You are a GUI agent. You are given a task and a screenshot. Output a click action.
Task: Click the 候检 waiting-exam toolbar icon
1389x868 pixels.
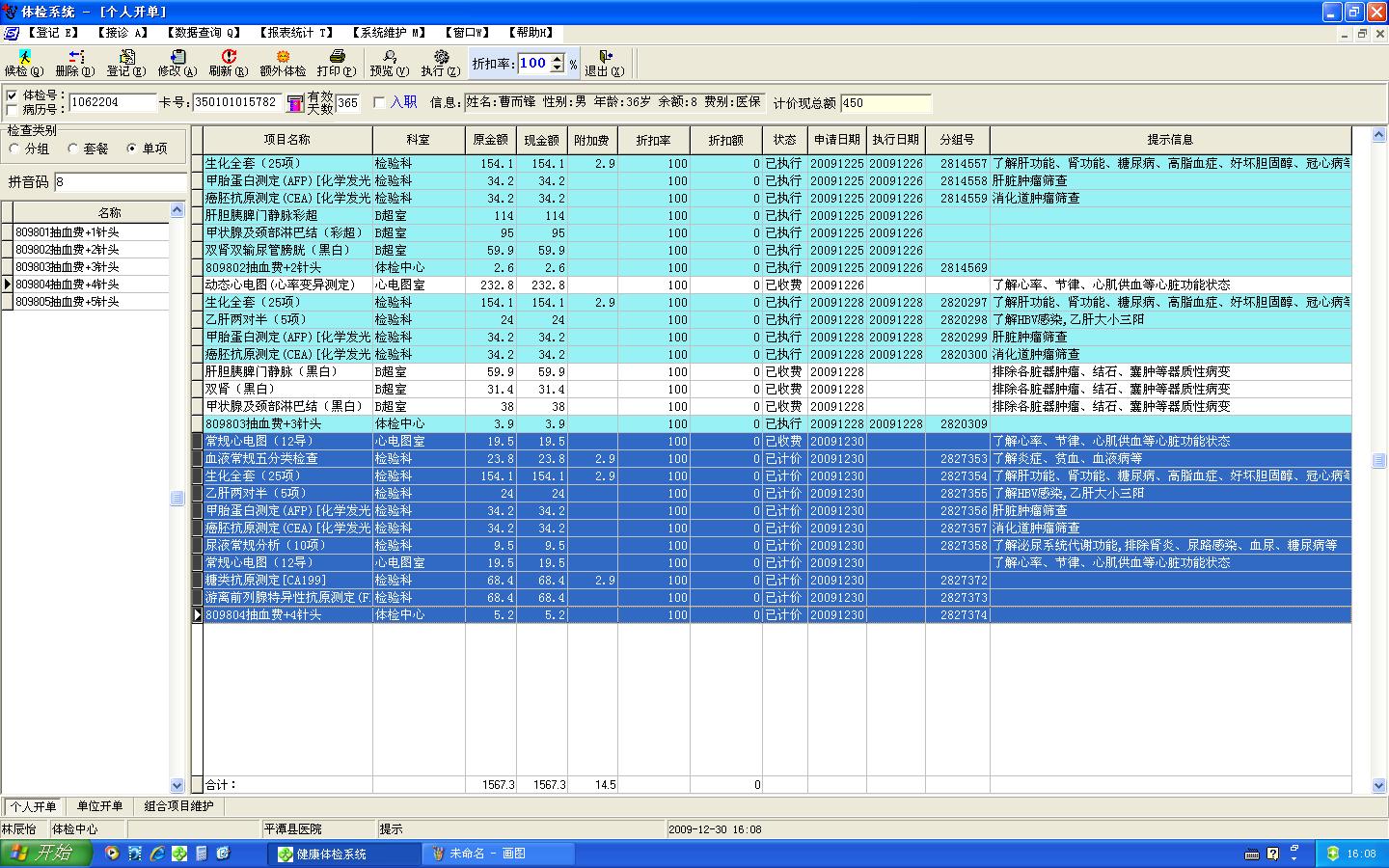pyautogui.click(x=24, y=57)
